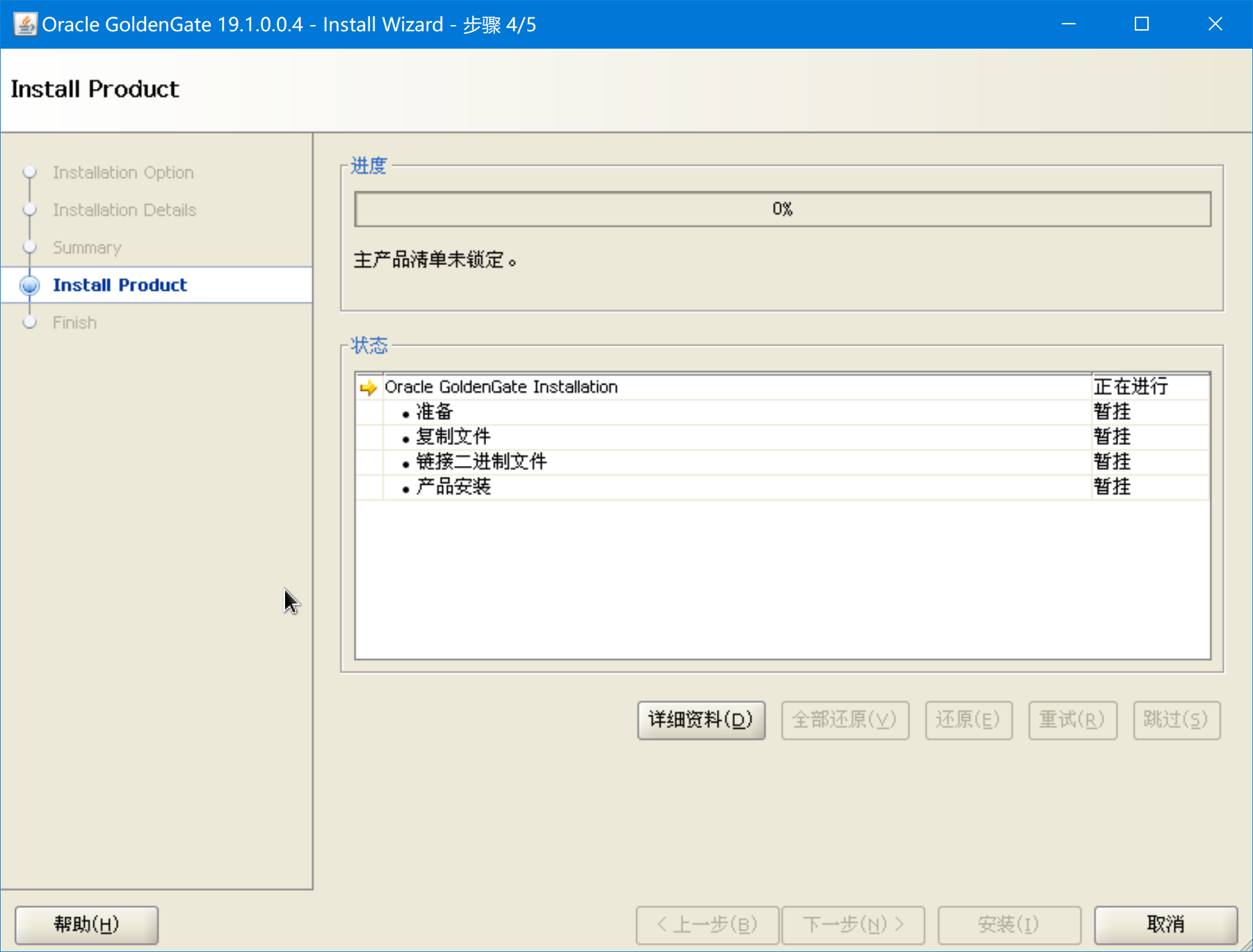Click the 还原(E) button
The image size is (1253, 952).
(x=968, y=720)
